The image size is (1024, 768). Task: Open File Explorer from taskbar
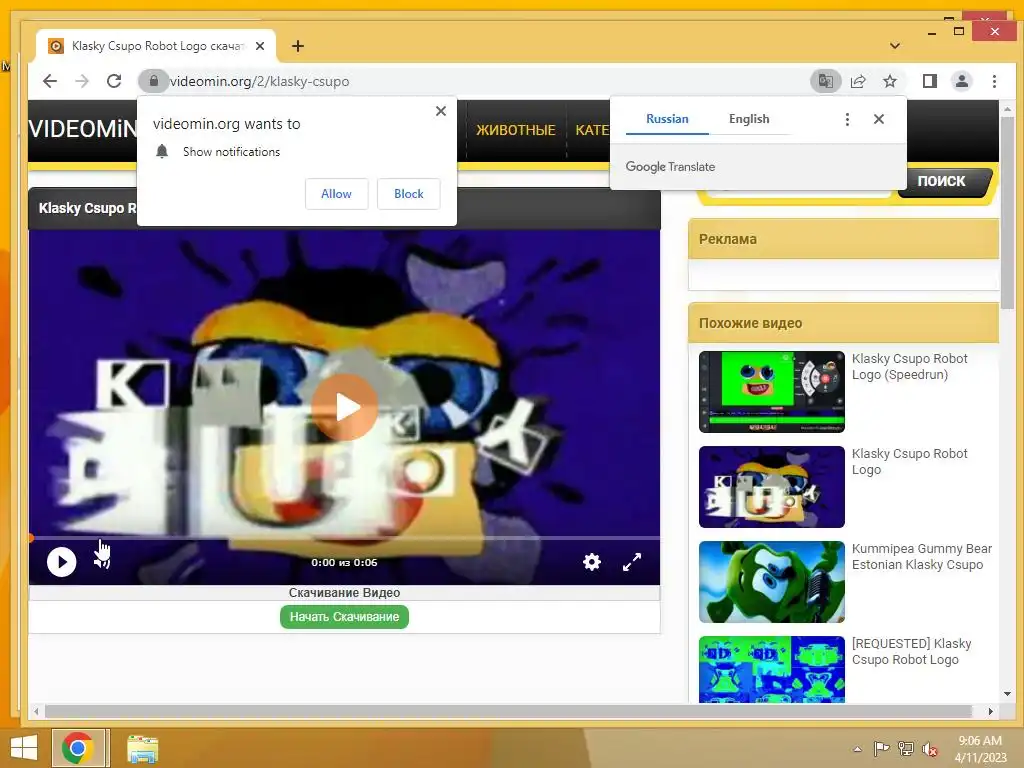pos(142,749)
